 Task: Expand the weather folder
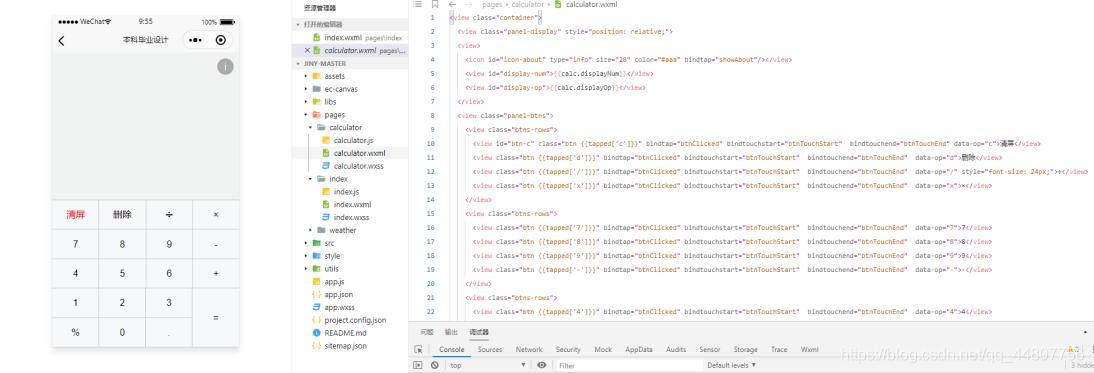pos(311,230)
